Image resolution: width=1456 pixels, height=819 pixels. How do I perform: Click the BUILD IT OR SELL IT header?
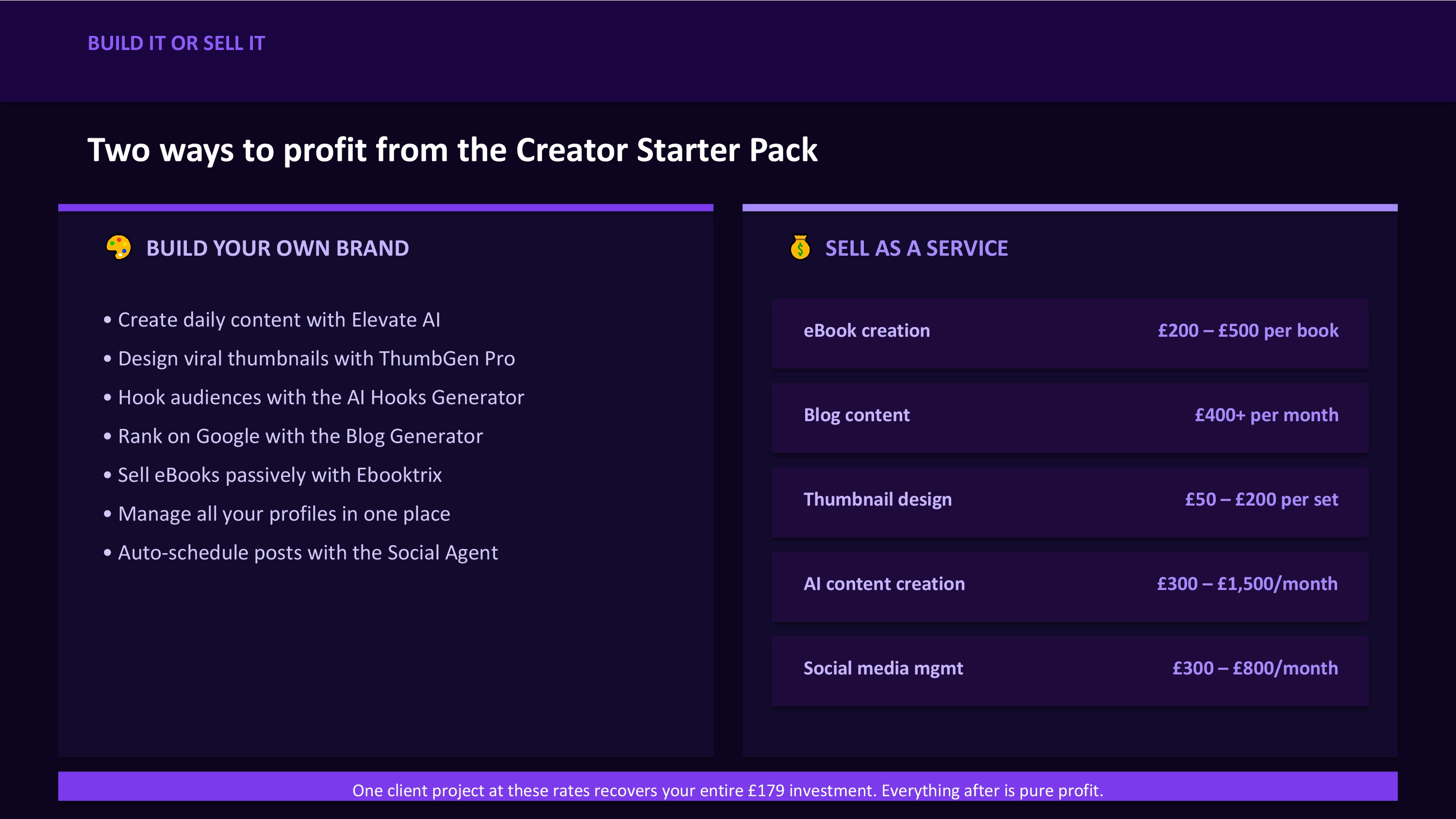pyautogui.click(x=176, y=44)
